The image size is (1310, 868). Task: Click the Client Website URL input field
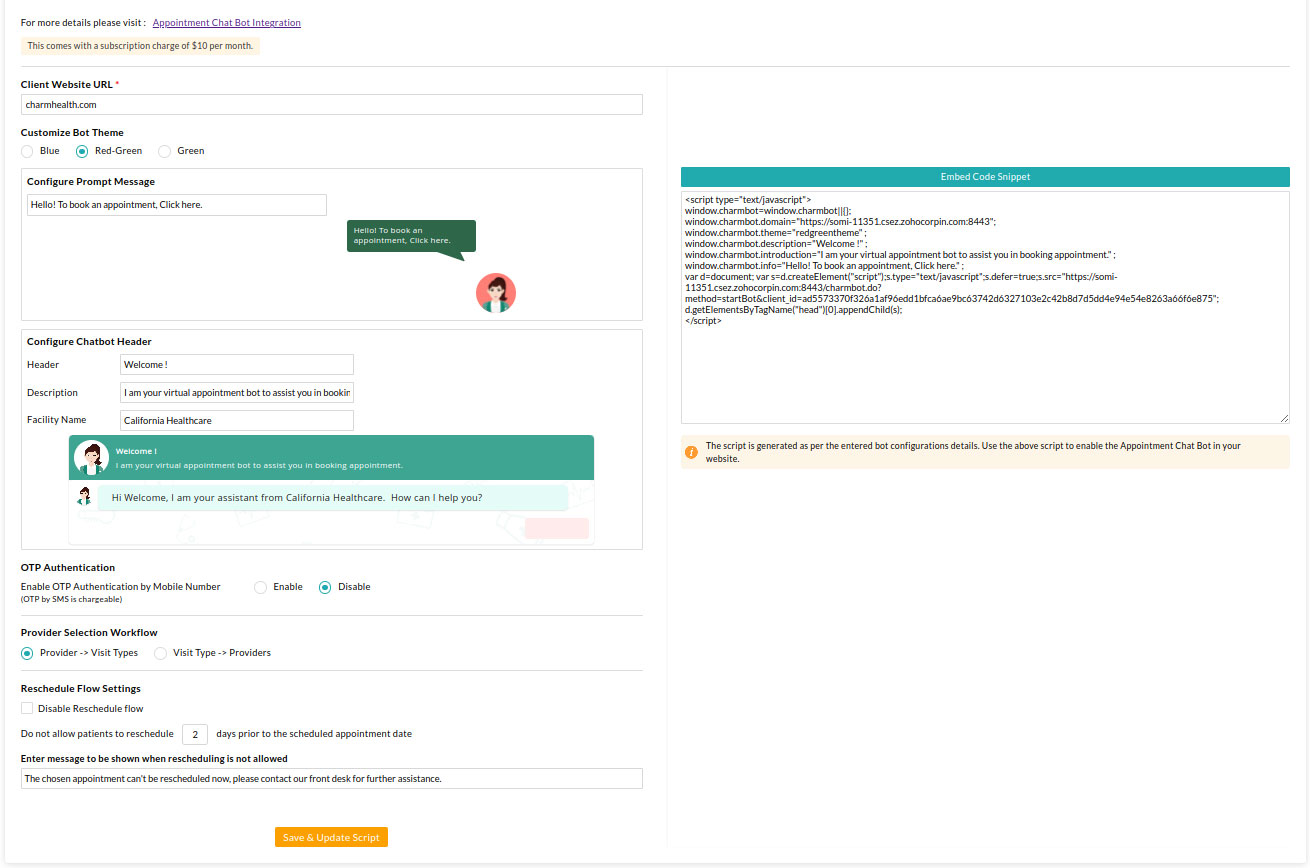330,104
